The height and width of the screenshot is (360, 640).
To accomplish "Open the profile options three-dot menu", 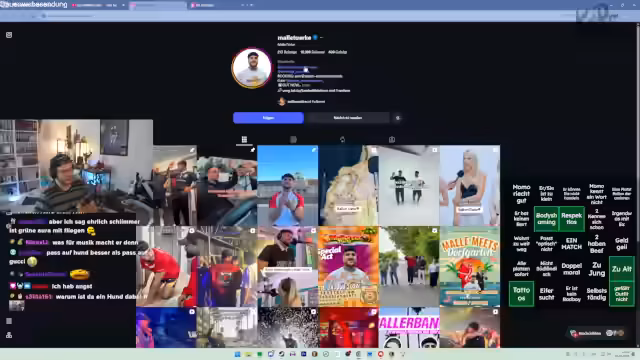I will click(322, 38).
